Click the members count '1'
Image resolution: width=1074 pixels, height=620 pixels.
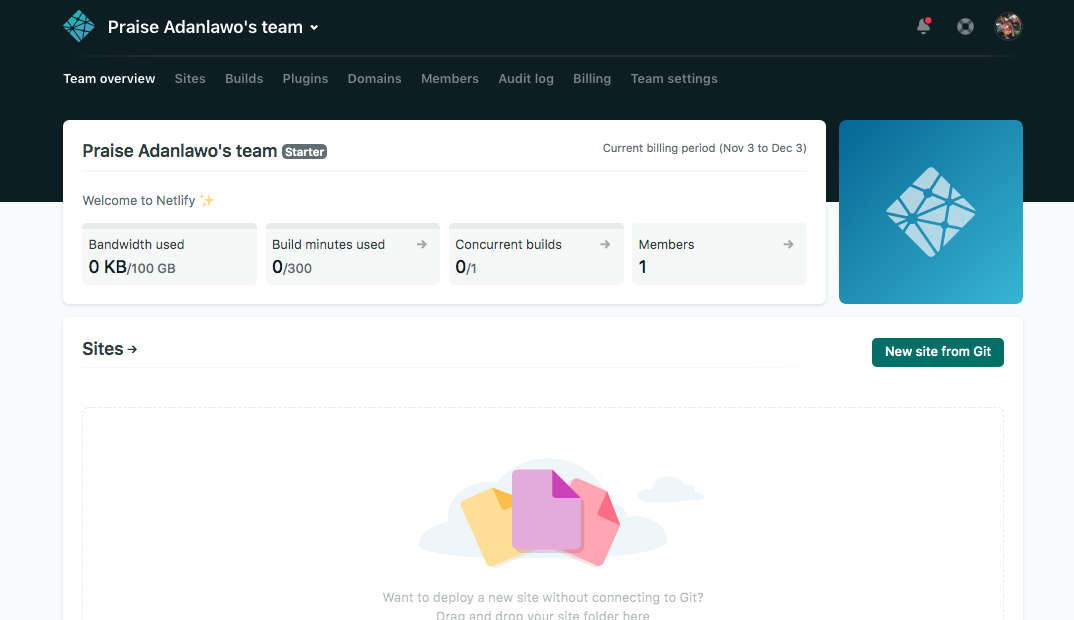point(642,267)
